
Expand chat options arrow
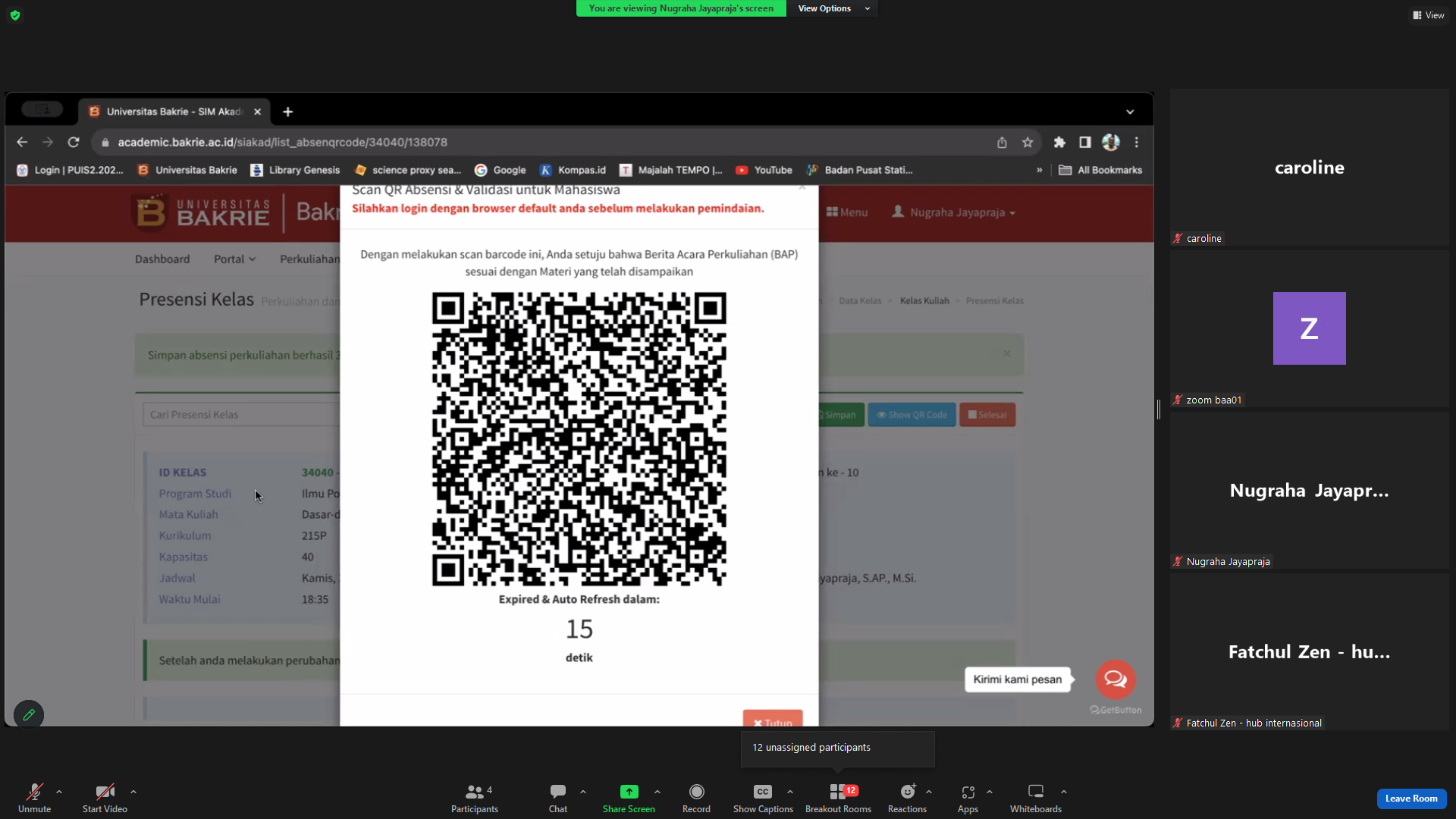[583, 792]
